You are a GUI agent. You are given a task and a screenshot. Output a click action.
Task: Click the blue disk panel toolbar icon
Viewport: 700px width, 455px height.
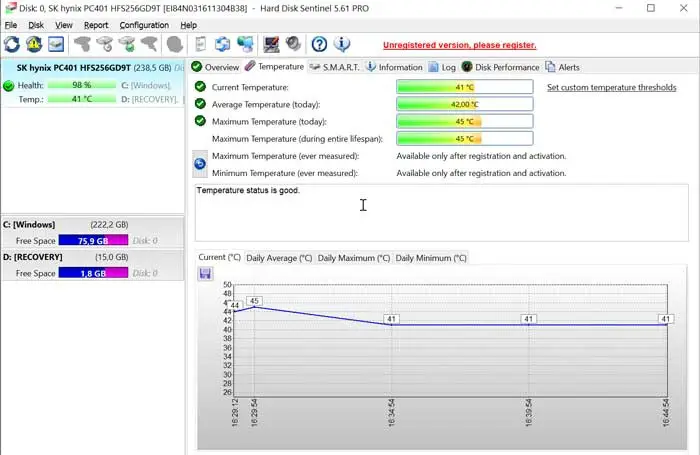[56, 44]
